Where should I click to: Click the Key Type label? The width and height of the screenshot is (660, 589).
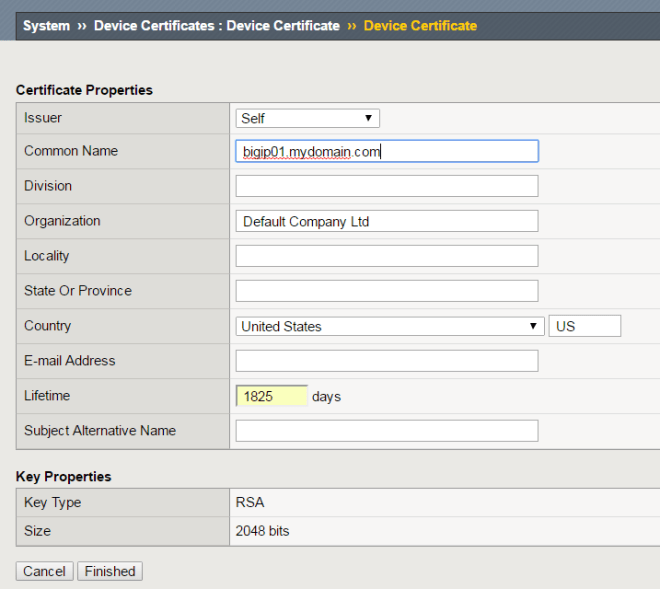53,502
